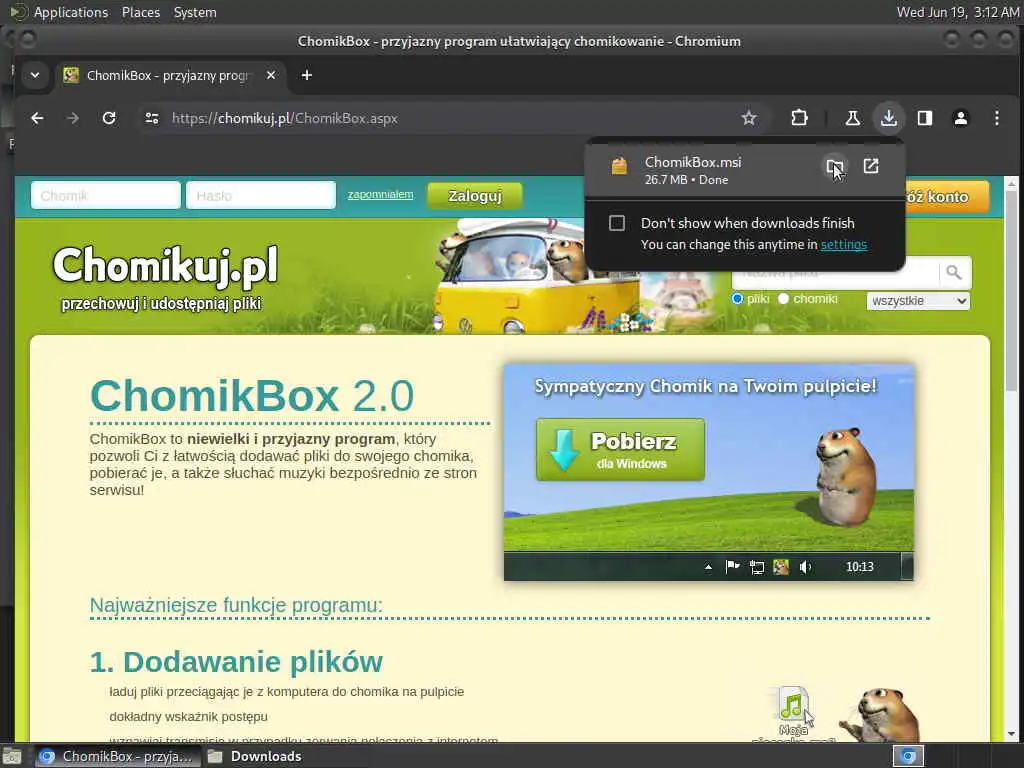Click the ChomikBox 2.0 heading
The image size is (1024, 768).
pyautogui.click(x=252, y=395)
